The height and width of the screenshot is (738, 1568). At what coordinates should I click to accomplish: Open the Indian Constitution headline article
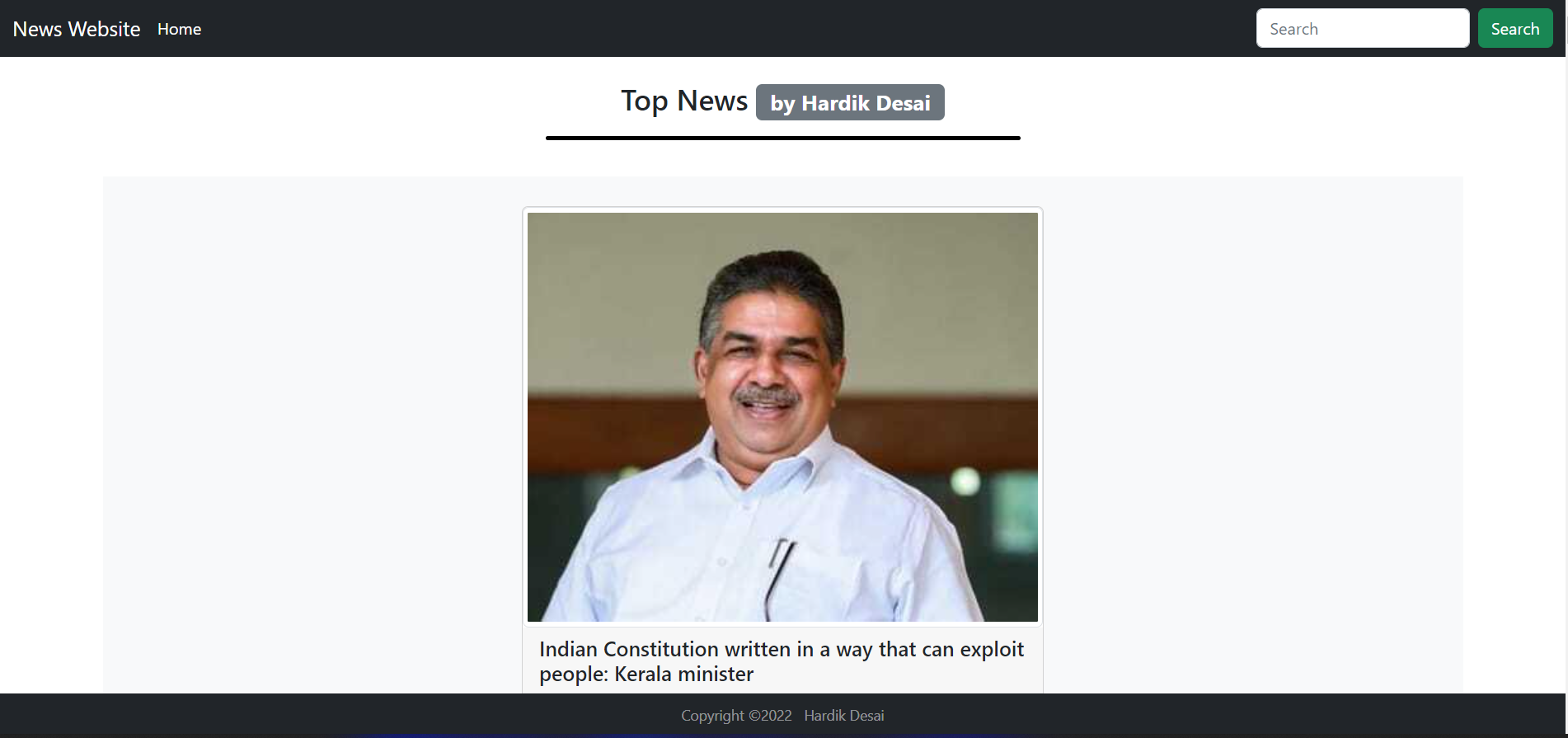coord(782,661)
